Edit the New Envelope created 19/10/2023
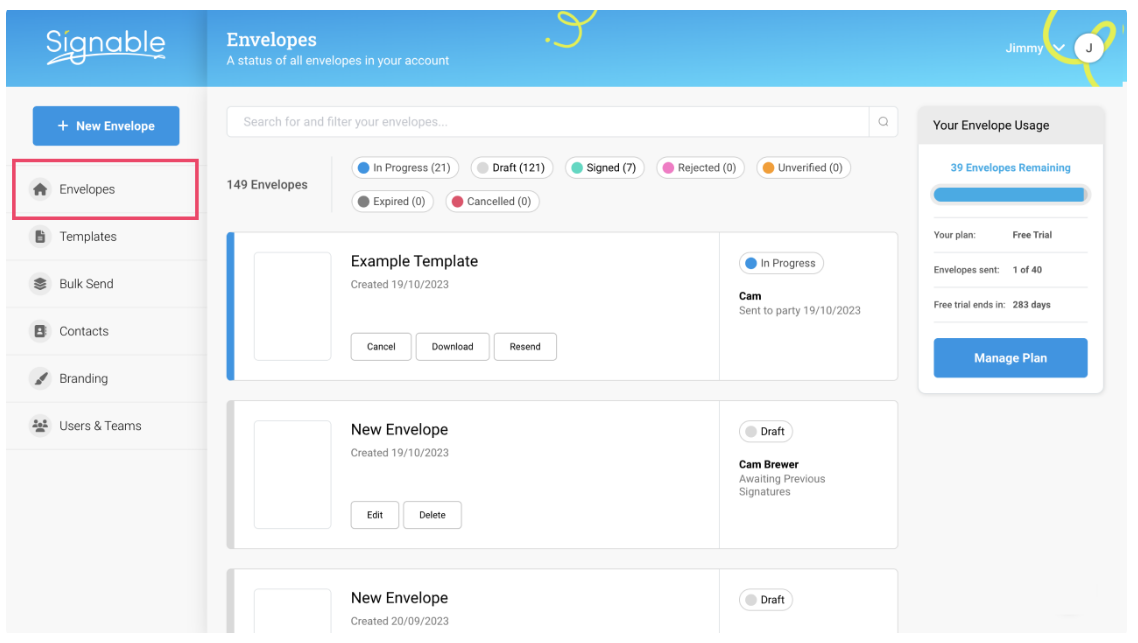 pyautogui.click(x=374, y=515)
